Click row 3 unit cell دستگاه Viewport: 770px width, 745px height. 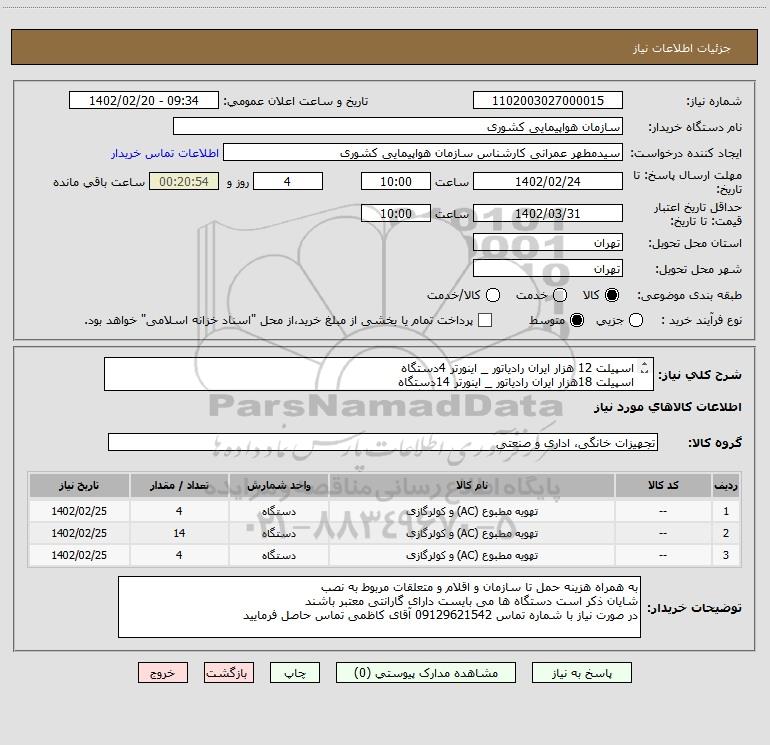point(278,555)
